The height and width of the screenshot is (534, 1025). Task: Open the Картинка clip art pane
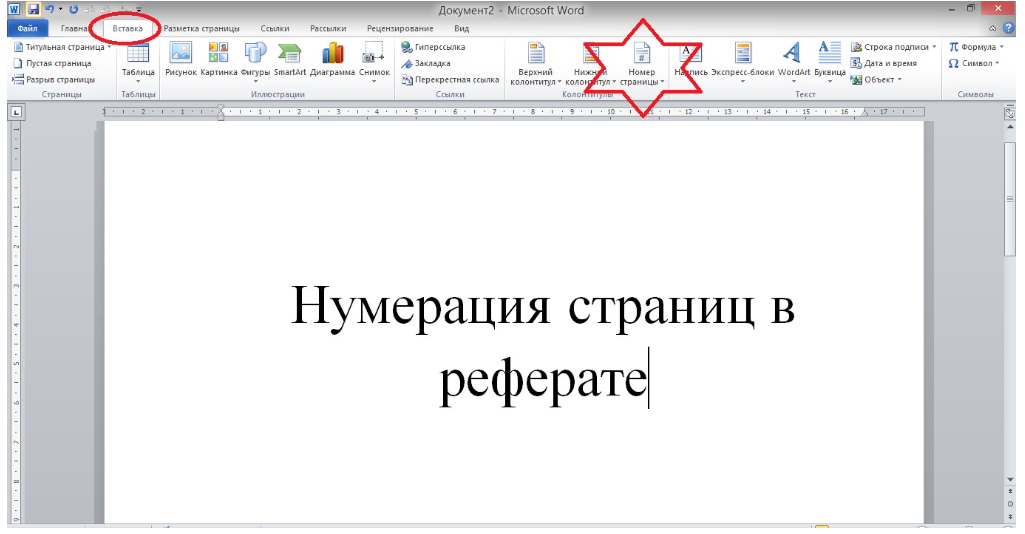(x=218, y=60)
